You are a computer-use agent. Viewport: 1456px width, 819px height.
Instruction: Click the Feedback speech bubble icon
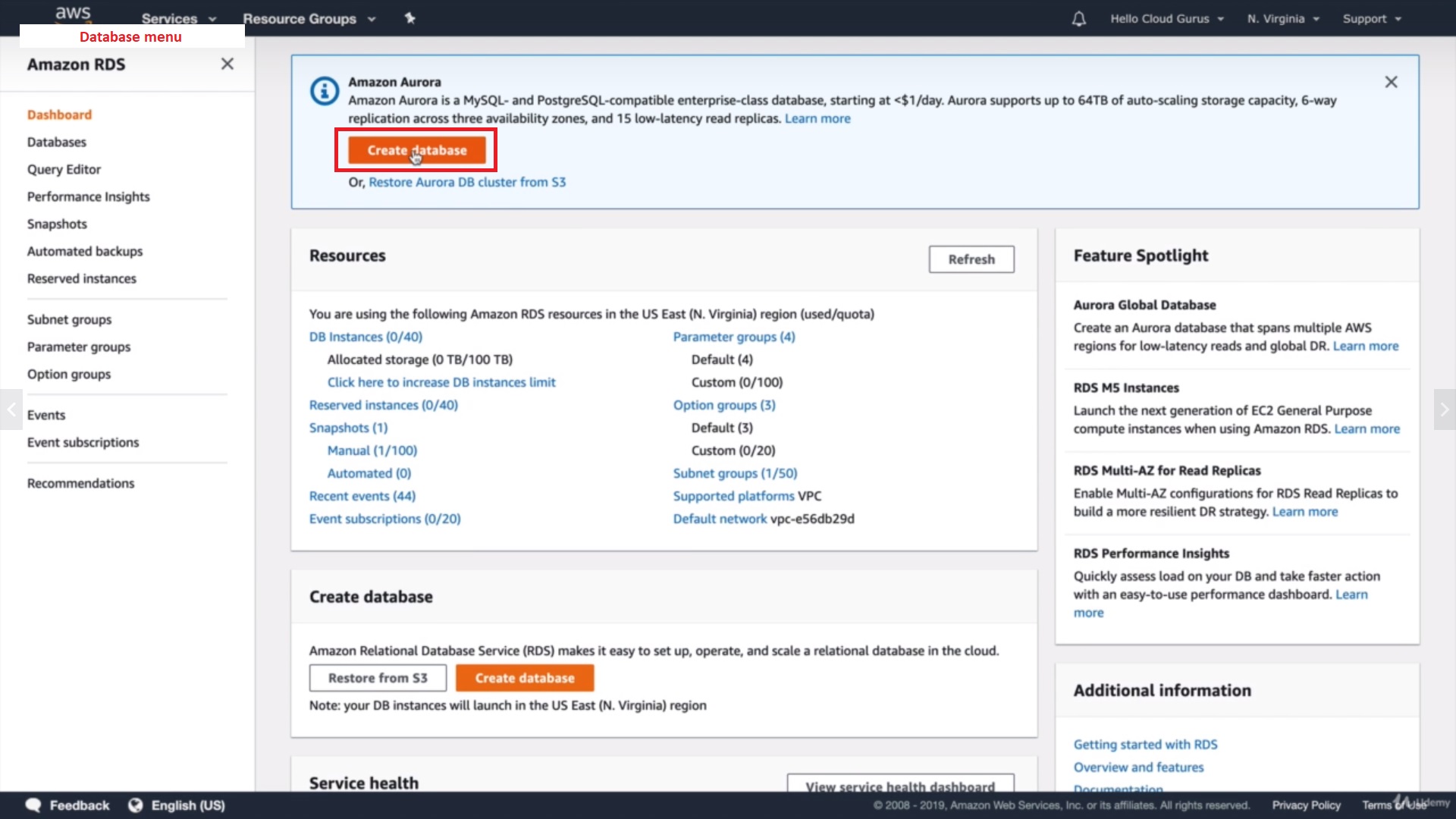(33, 805)
